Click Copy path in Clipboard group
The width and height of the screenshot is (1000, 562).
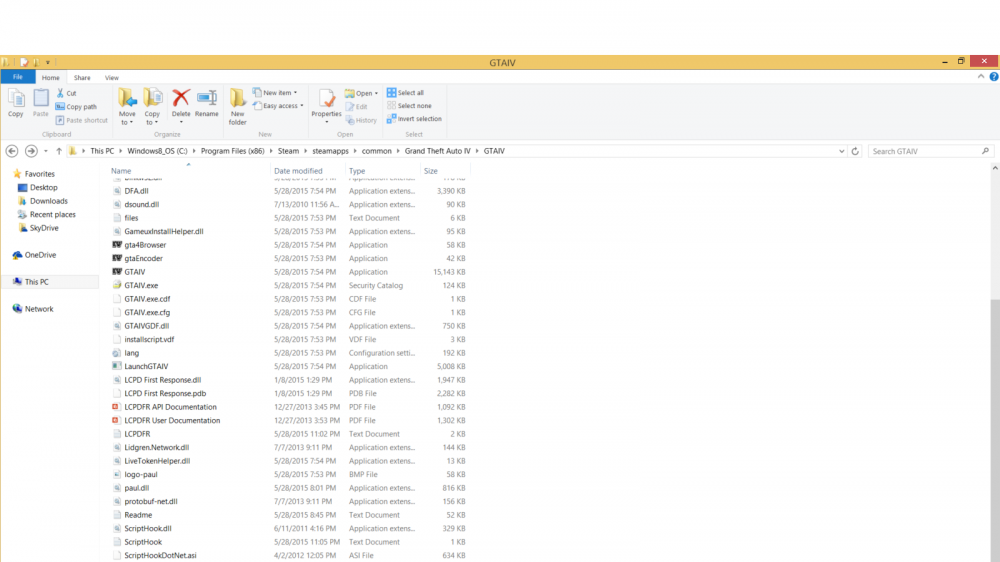click(76, 107)
